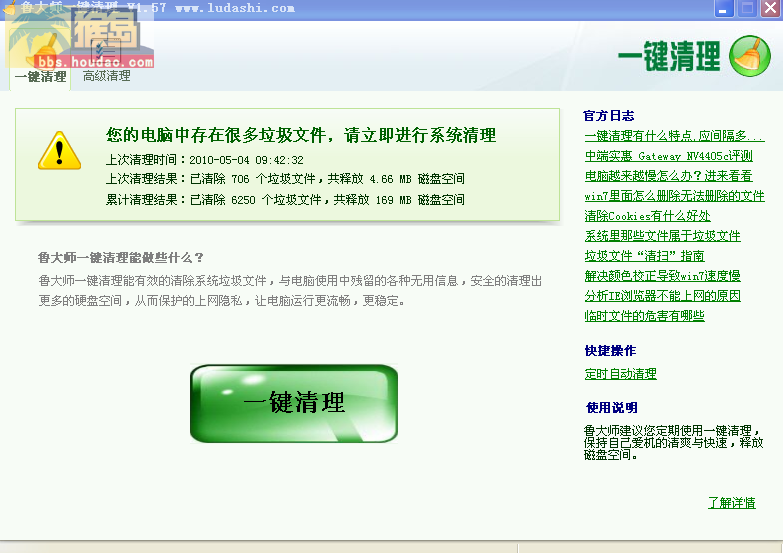Click the yellow warning triangle icon

[59, 150]
